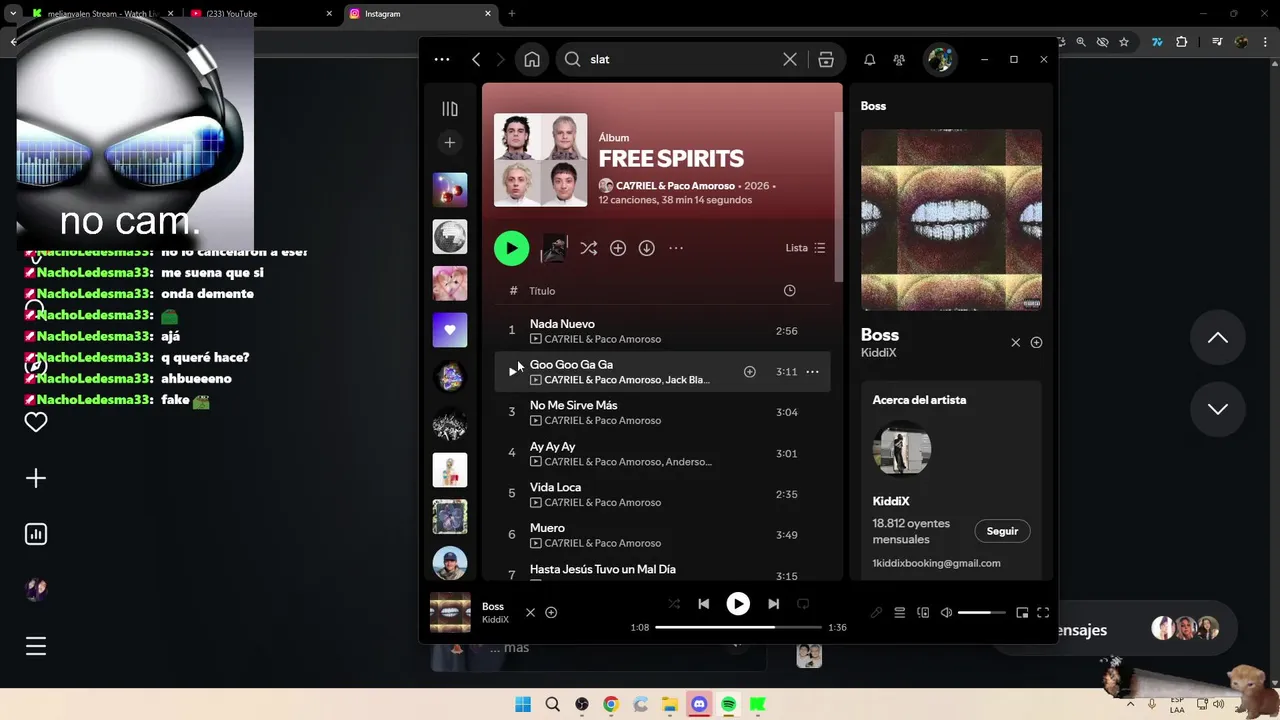
Task: Expand Your Library sidebar
Action: (450, 108)
